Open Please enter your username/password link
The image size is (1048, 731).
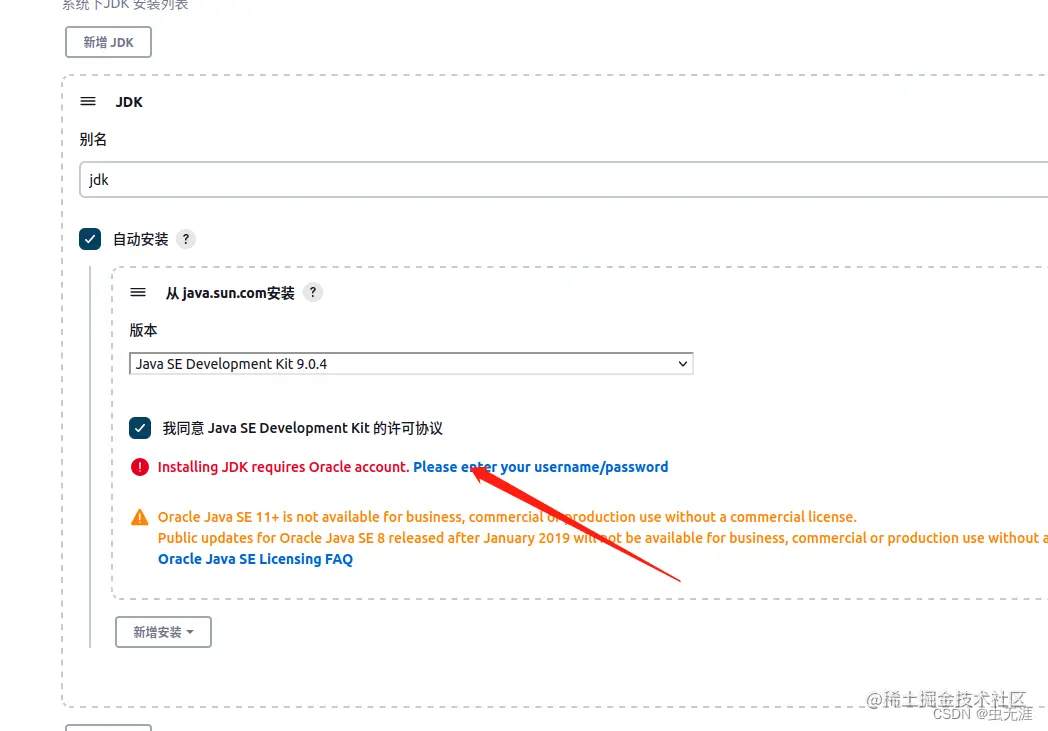tap(540, 467)
